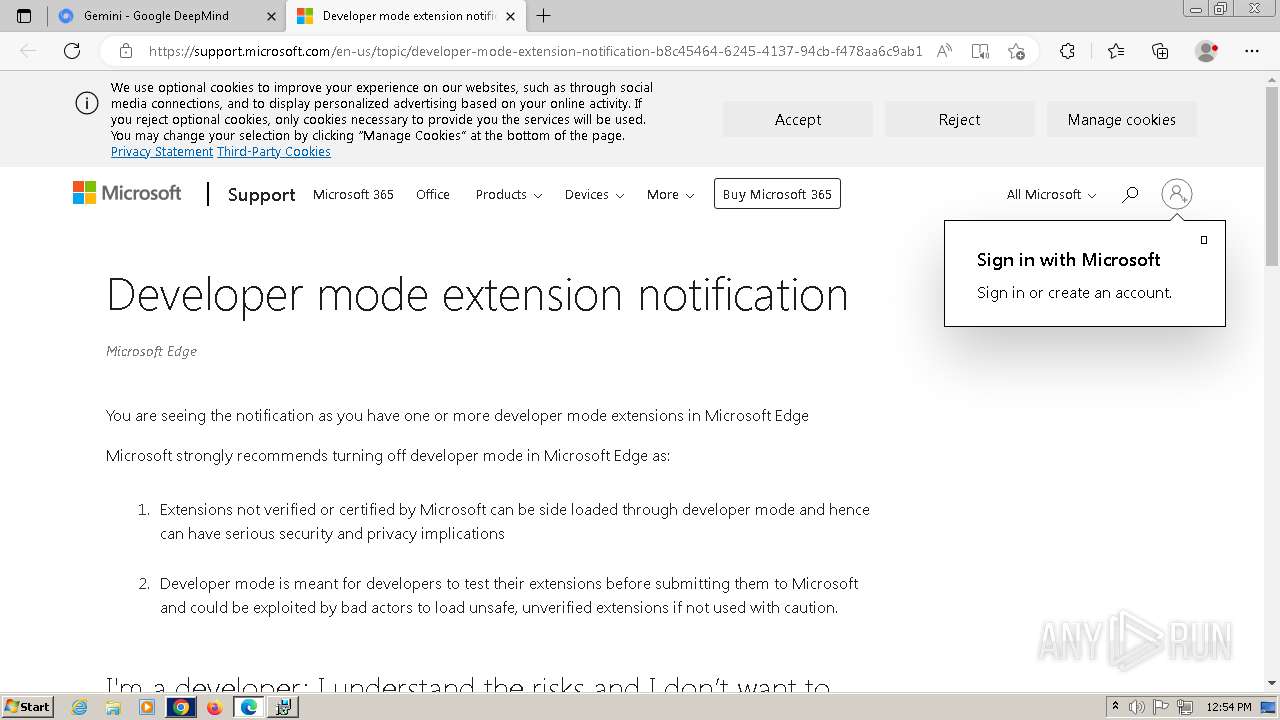The image size is (1280, 720).
Task: Expand the Products dropdown
Action: pos(509,194)
